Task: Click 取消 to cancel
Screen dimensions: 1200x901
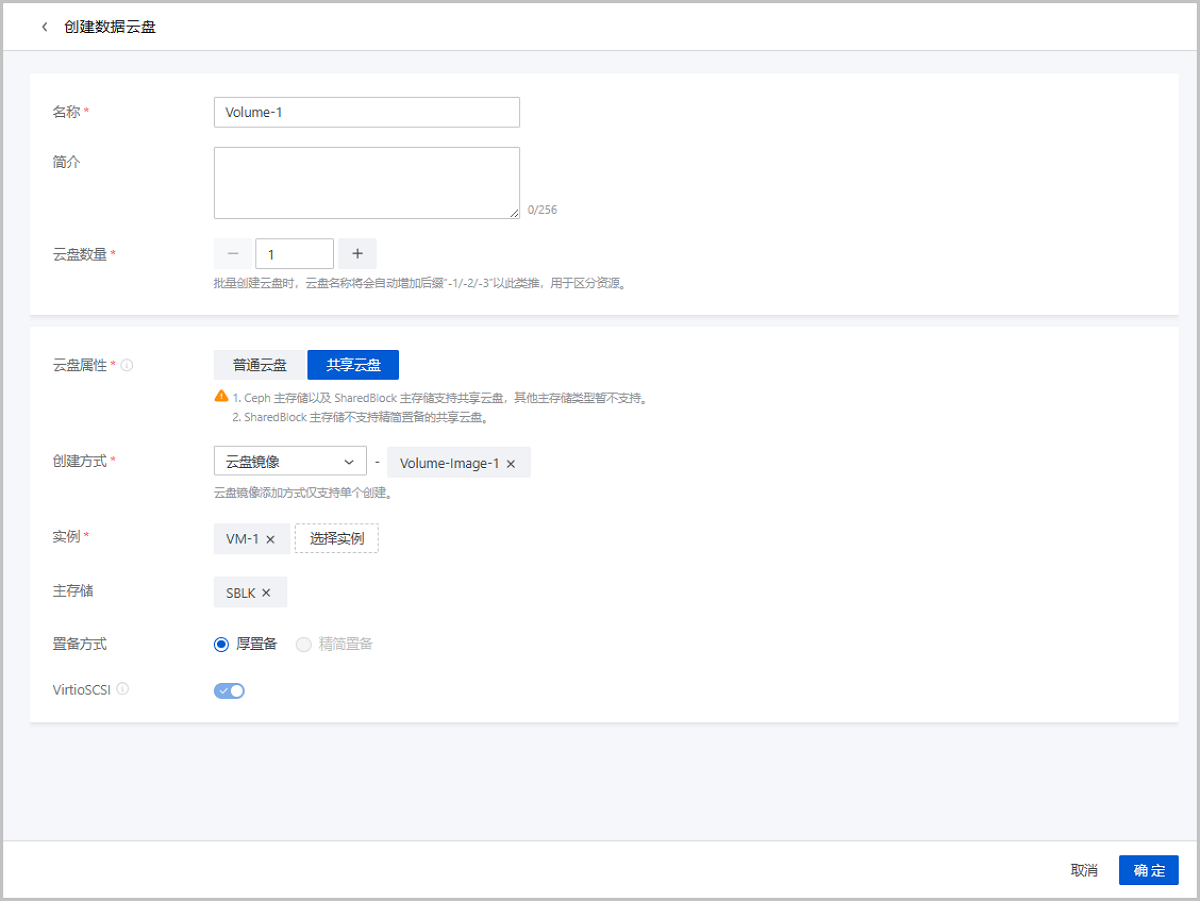Action: coord(1084,870)
